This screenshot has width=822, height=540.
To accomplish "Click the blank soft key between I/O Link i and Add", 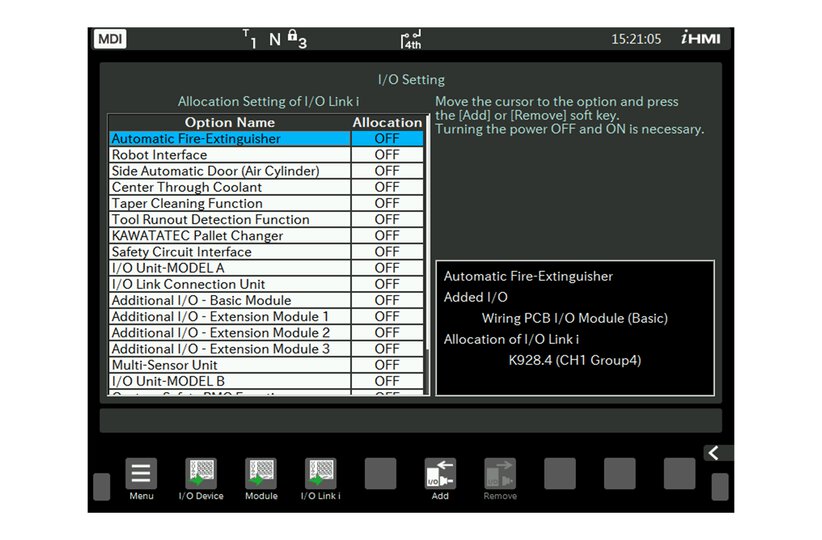I will coord(380,473).
